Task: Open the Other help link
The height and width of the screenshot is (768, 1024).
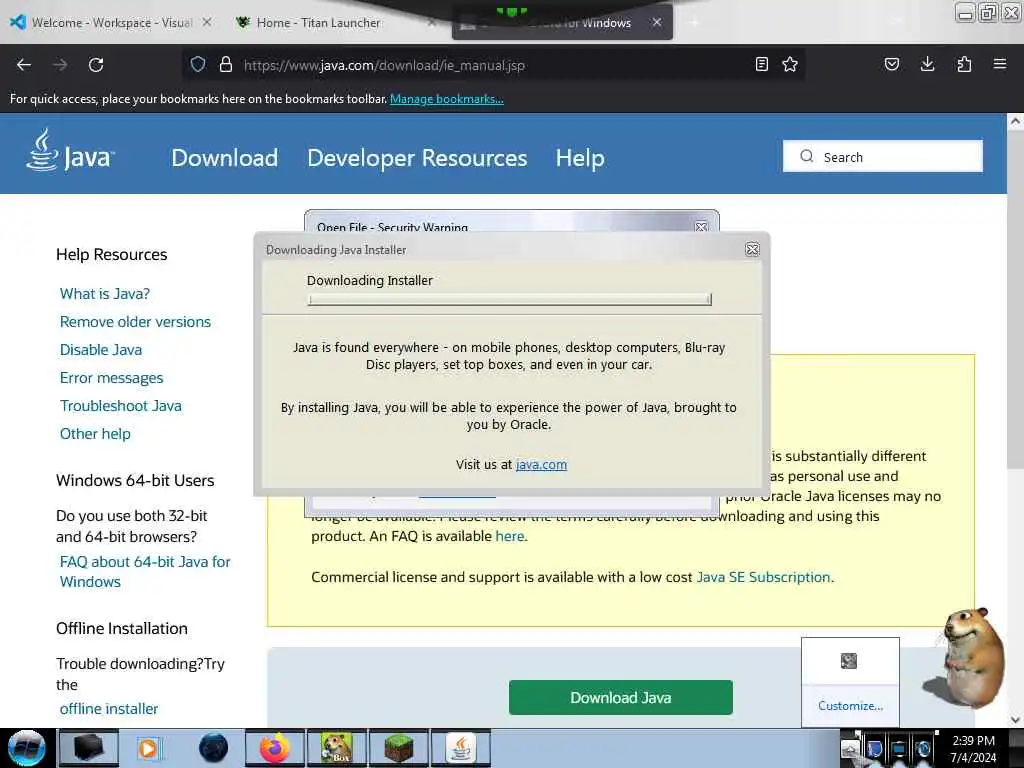Action: 95,434
